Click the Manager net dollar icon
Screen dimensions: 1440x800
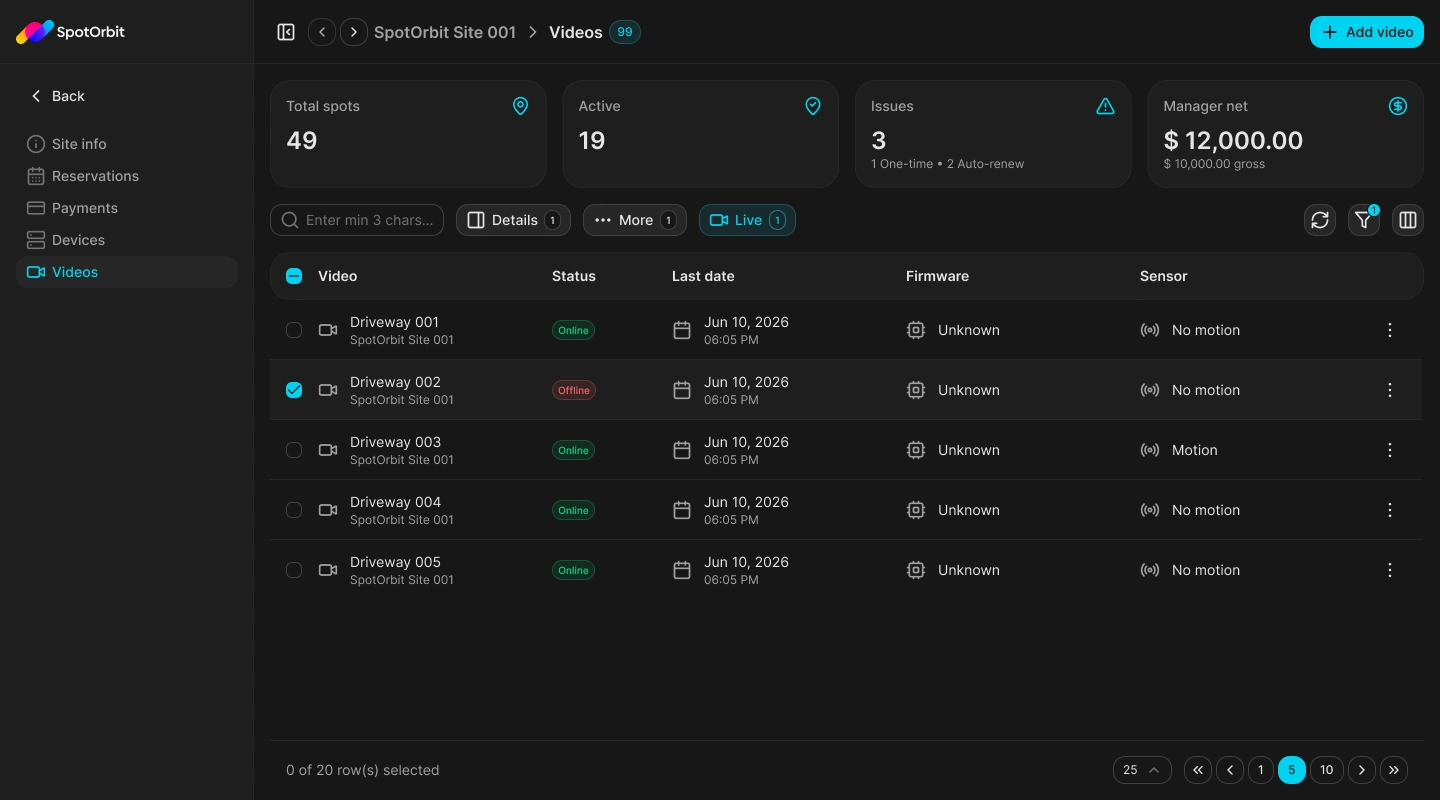point(1398,106)
